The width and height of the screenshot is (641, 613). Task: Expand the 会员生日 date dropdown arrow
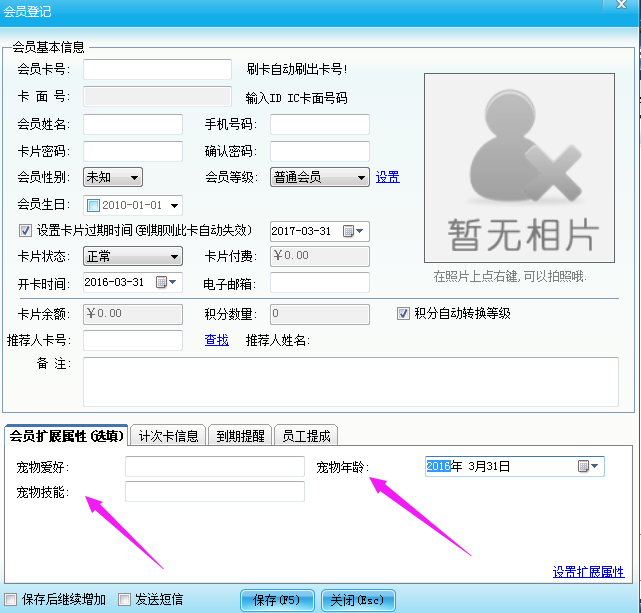tap(175, 206)
